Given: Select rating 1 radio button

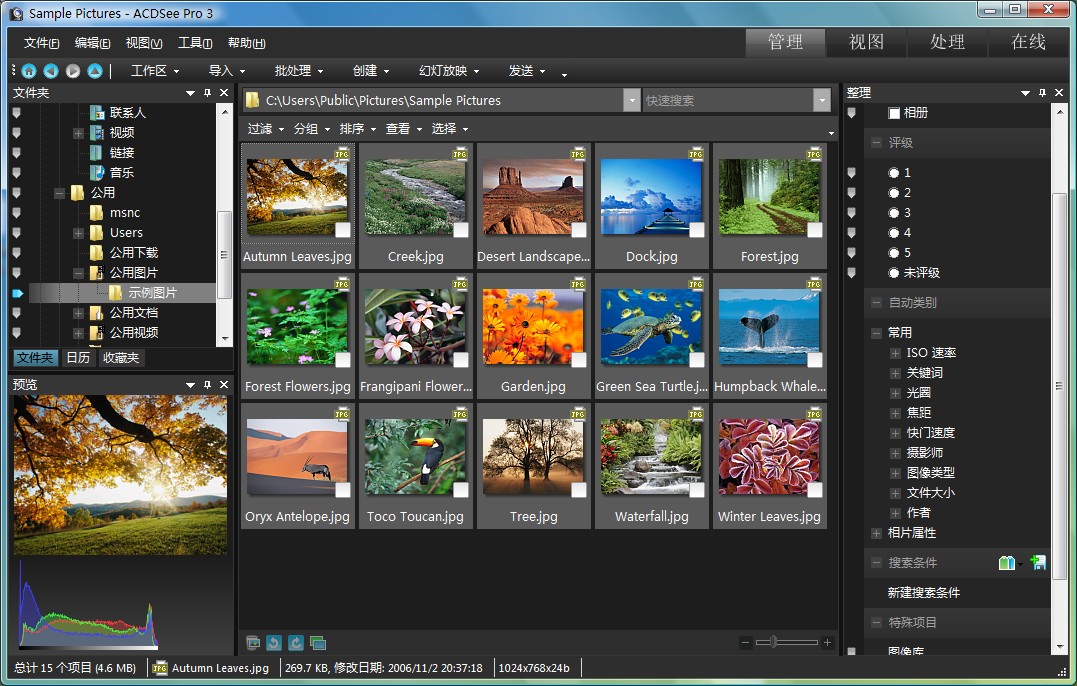Looking at the screenshot, I should (x=894, y=173).
